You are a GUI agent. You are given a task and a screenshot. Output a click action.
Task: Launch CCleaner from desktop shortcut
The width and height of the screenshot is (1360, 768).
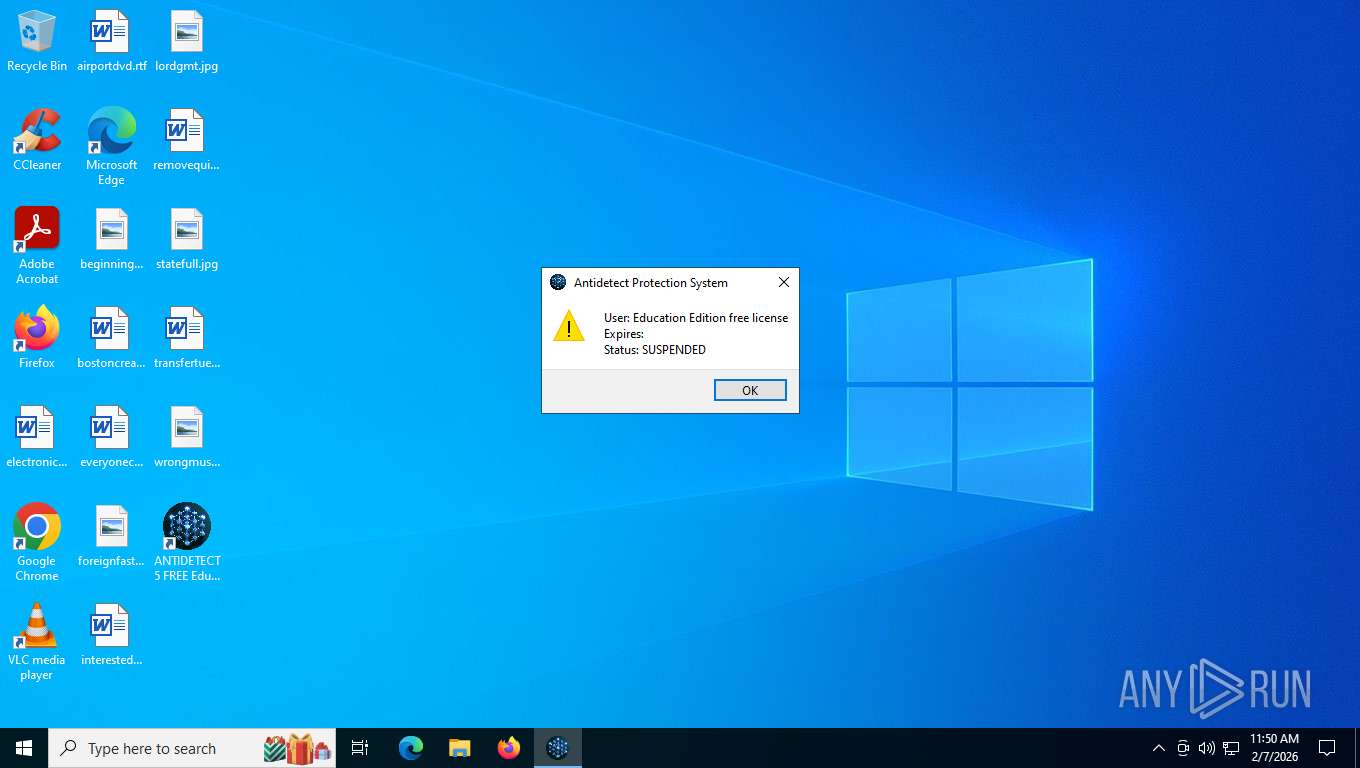click(x=37, y=140)
